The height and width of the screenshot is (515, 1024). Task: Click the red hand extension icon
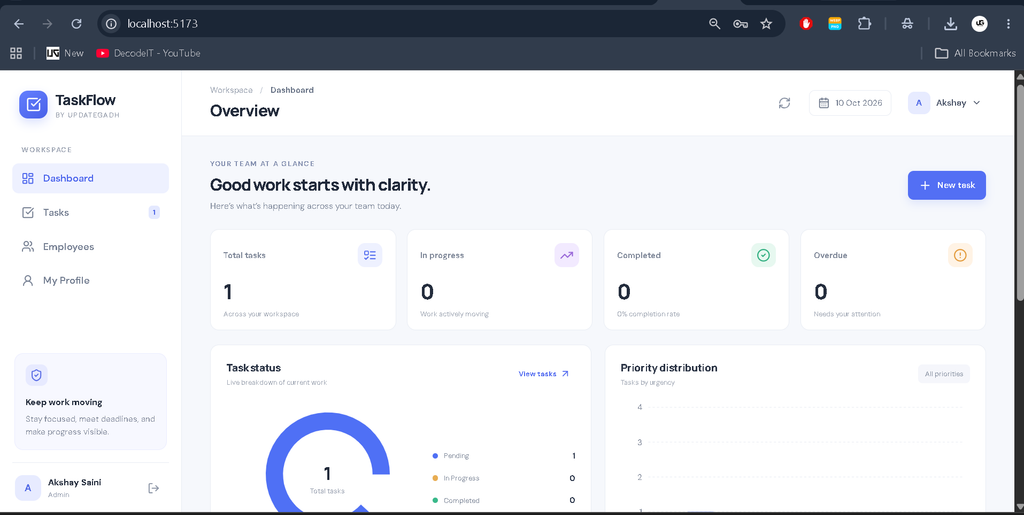807,24
